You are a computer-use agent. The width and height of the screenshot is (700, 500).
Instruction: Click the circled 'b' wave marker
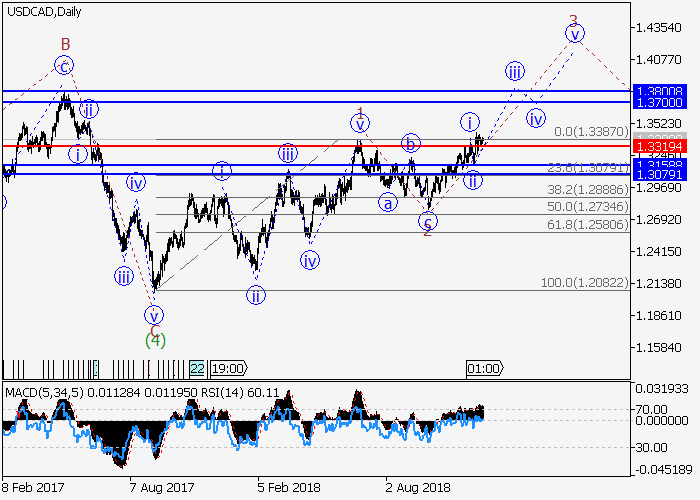pyautogui.click(x=410, y=143)
